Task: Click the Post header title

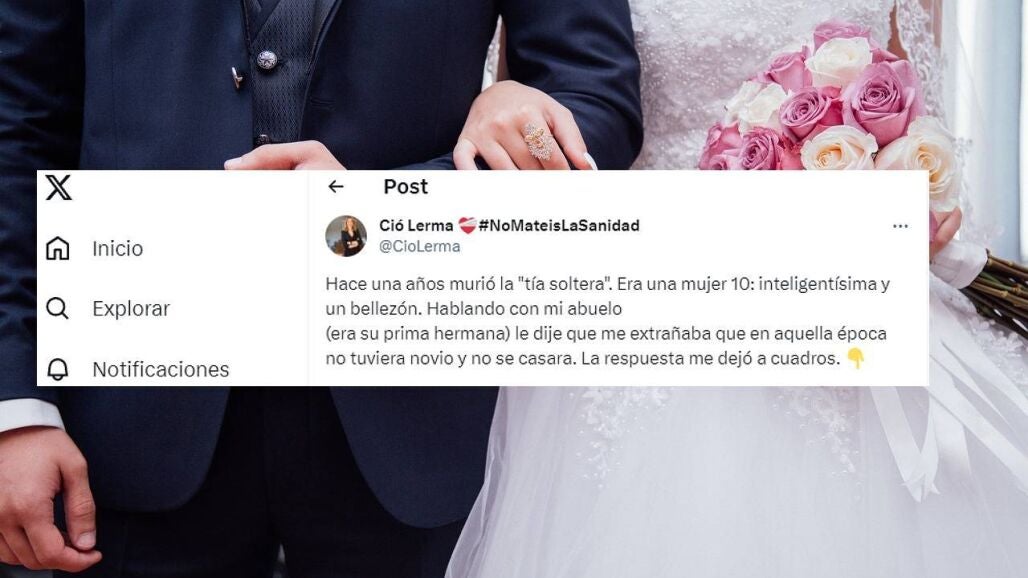Action: (x=405, y=187)
